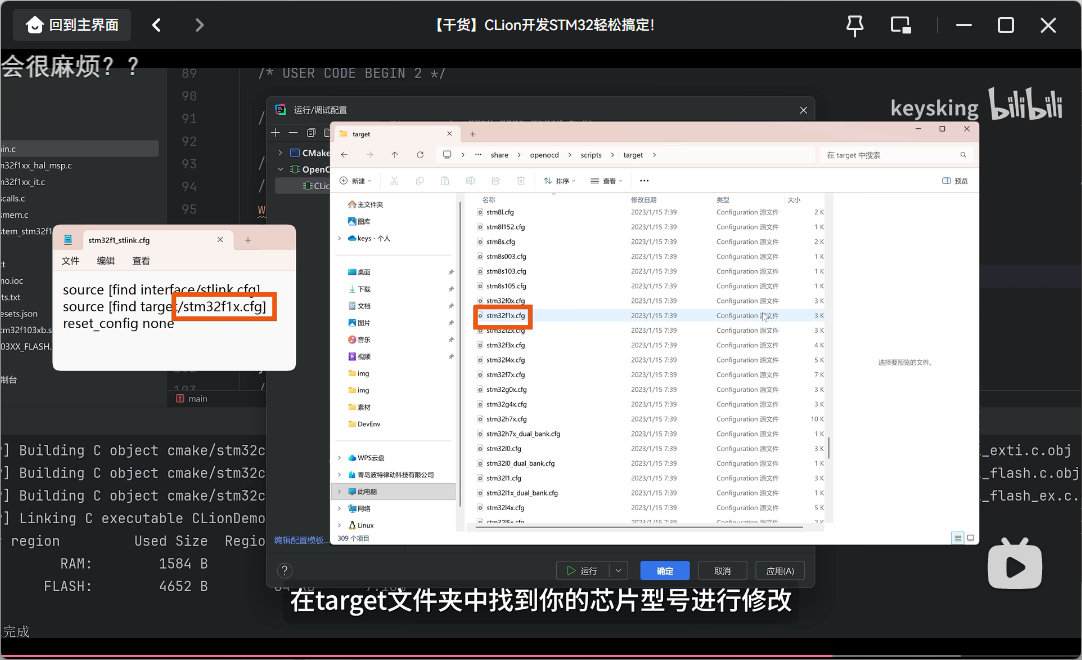Click the Rename icon in Explorer toolbar
This screenshot has width=1082, height=660.
tap(470, 181)
